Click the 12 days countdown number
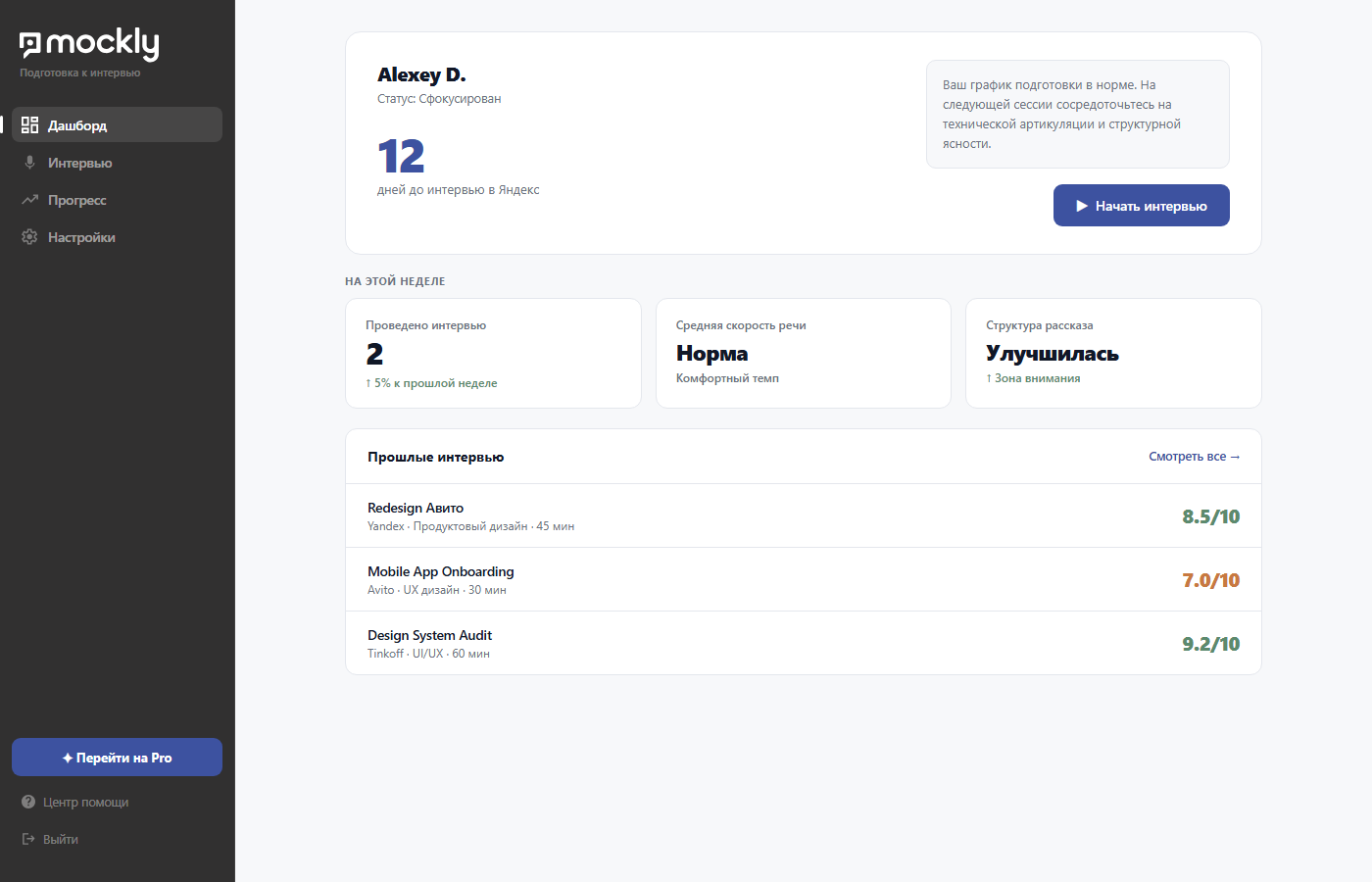 coord(401,156)
